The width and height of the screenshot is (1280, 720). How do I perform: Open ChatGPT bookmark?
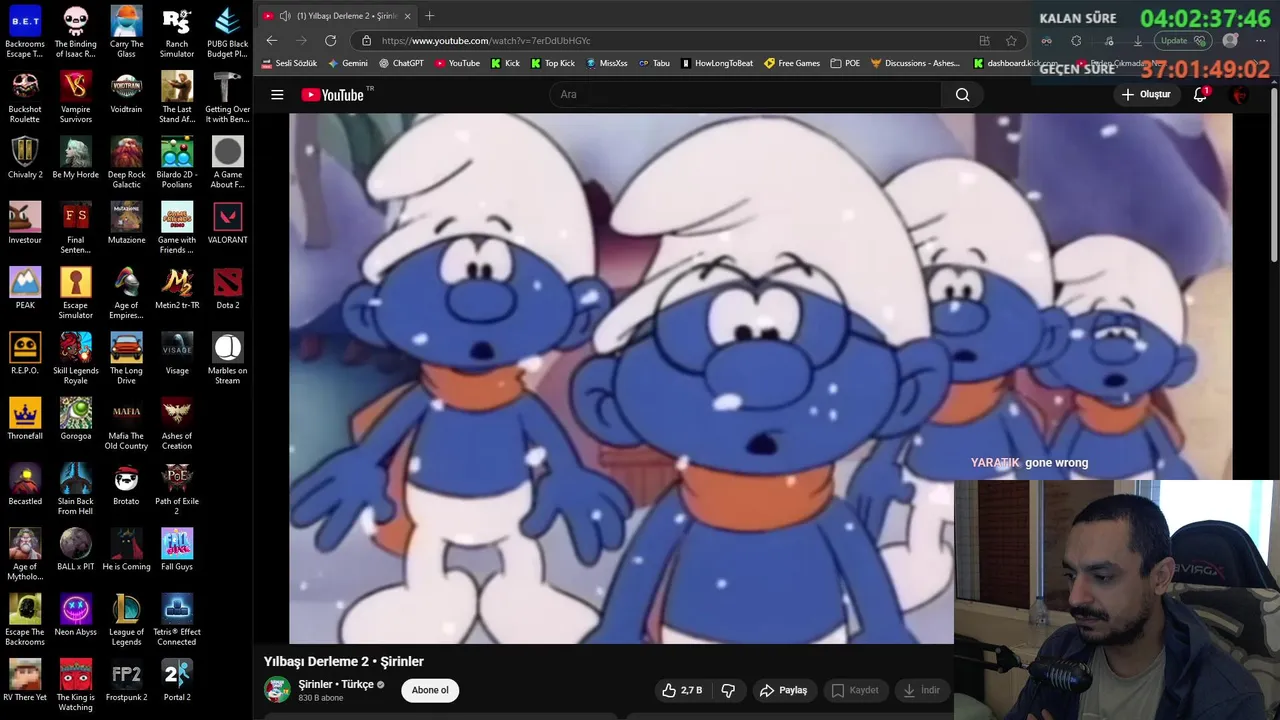(x=401, y=63)
